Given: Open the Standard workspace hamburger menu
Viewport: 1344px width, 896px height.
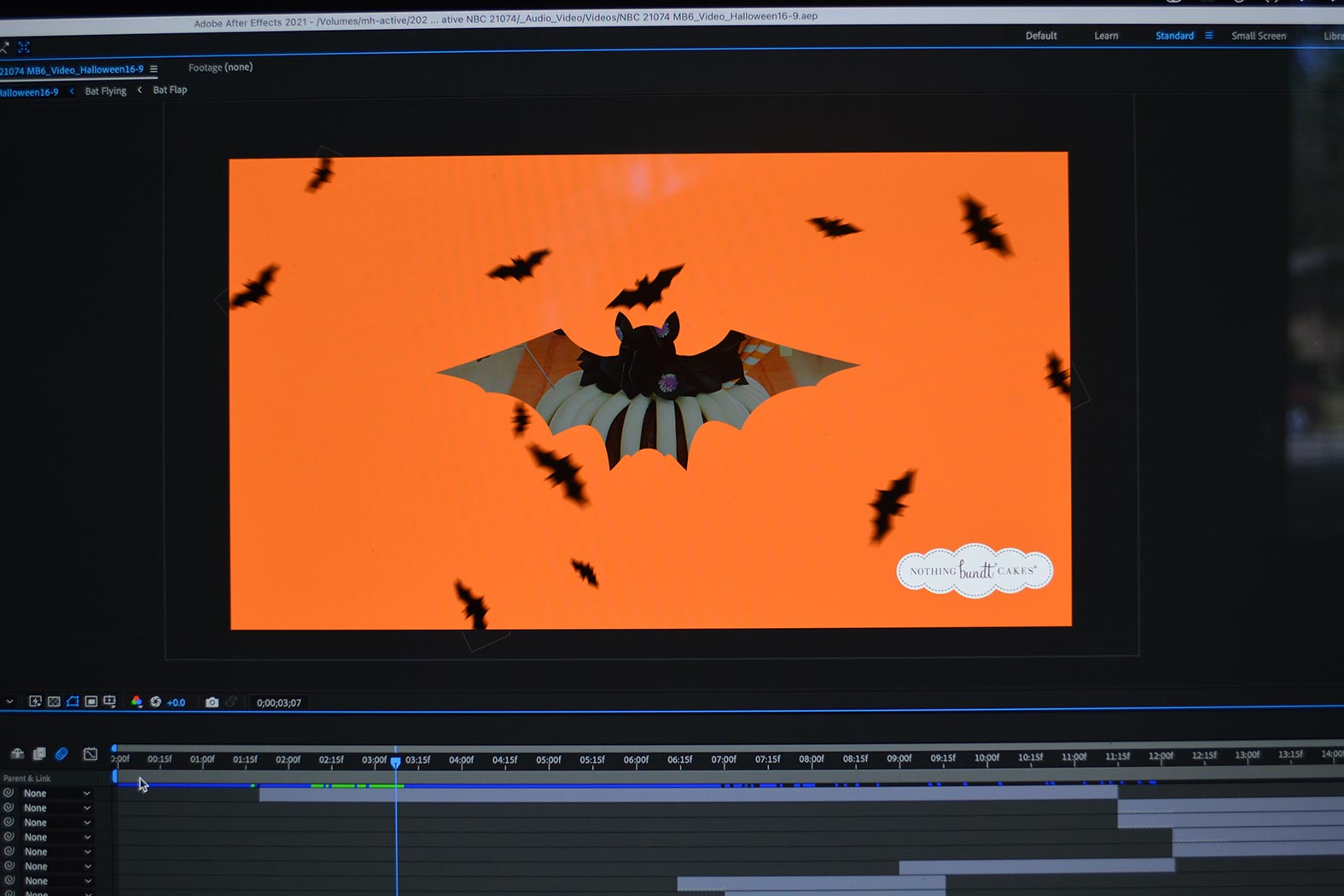Looking at the screenshot, I should point(1208,36).
